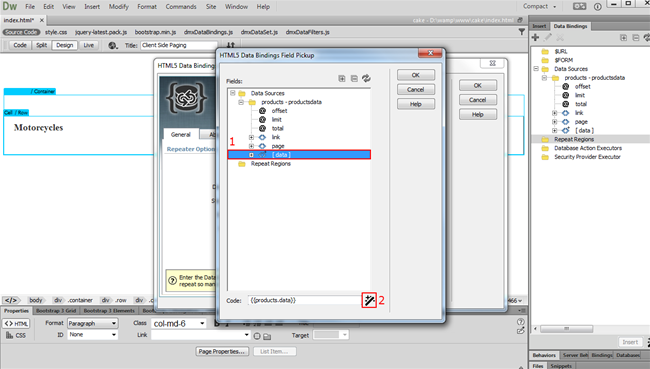Click Cancel in Field Pickup dialog

416,90
